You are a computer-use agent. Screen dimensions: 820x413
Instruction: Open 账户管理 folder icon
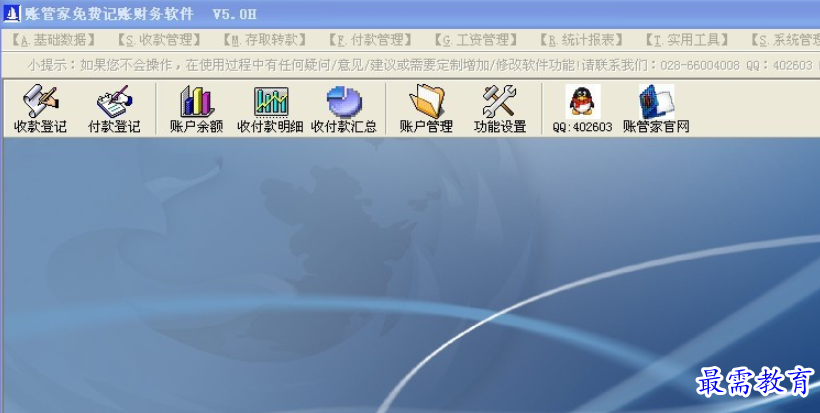pos(426,109)
